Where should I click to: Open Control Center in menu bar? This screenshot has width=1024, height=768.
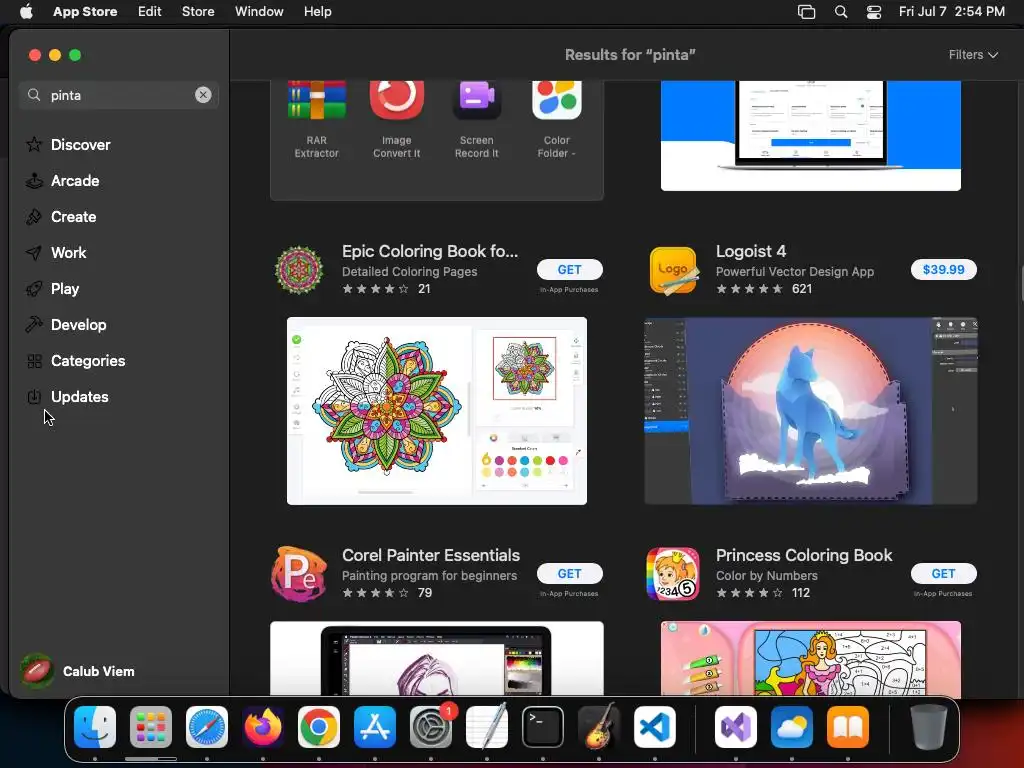[x=874, y=12]
